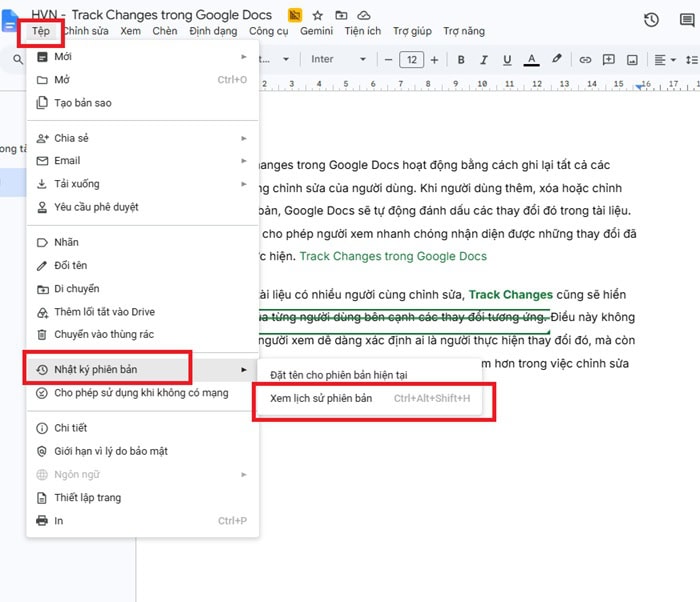Select Giới hạn vì lý do bảo mật

(142, 452)
